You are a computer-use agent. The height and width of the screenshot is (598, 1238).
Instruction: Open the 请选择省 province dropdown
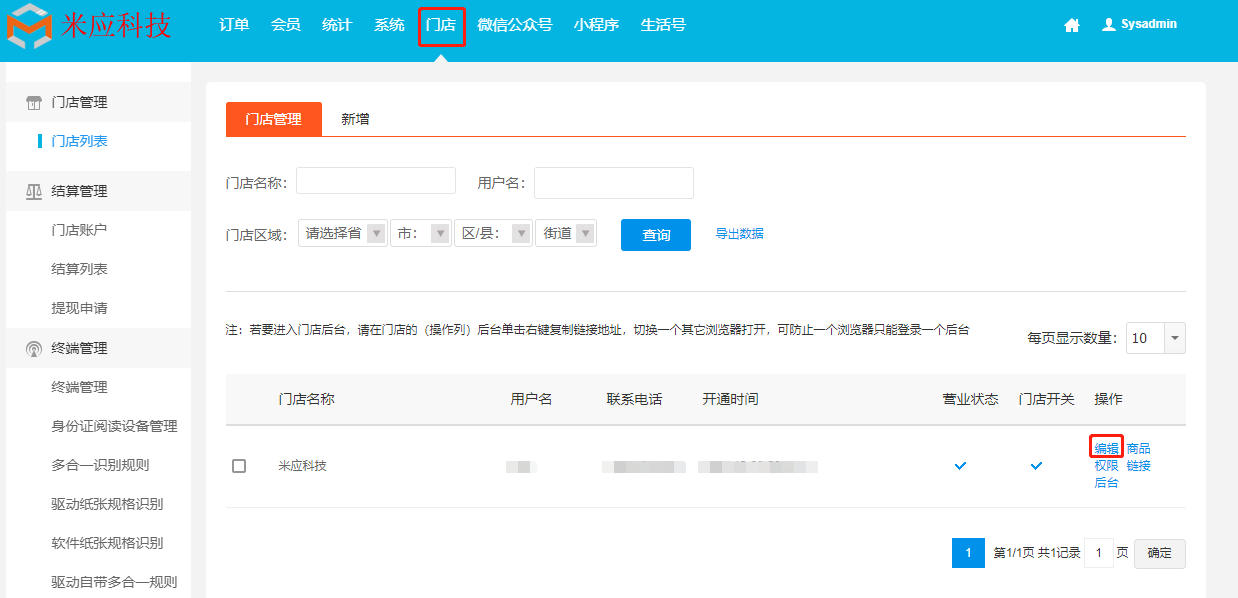pos(343,234)
